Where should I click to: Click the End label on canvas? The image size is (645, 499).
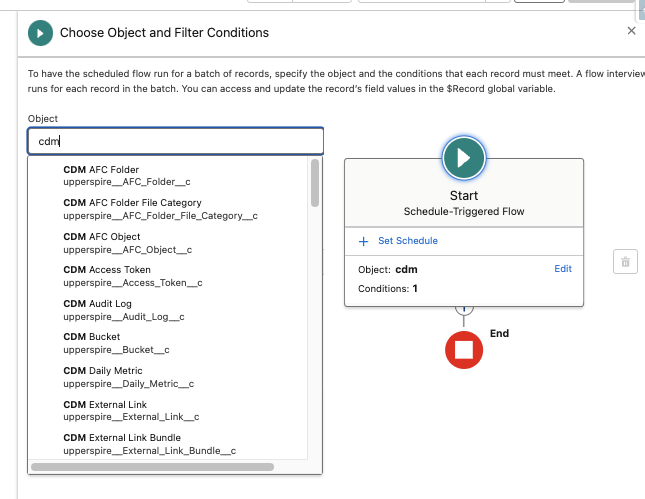click(x=499, y=333)
